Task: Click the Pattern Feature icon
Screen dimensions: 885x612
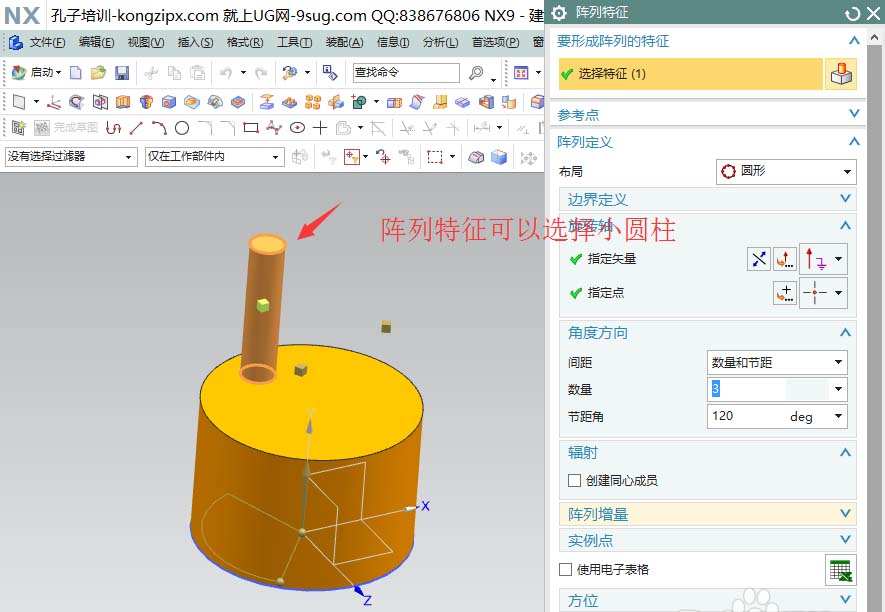Action: (x=313, y=102)
